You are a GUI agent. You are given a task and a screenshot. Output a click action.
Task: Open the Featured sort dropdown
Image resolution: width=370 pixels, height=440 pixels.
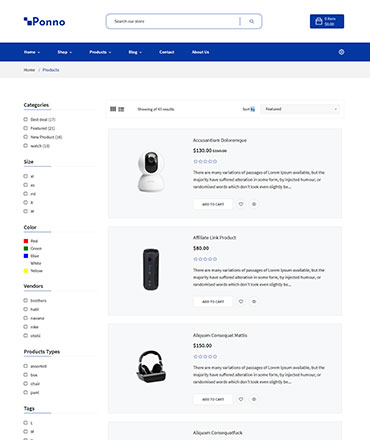(300, 109)
